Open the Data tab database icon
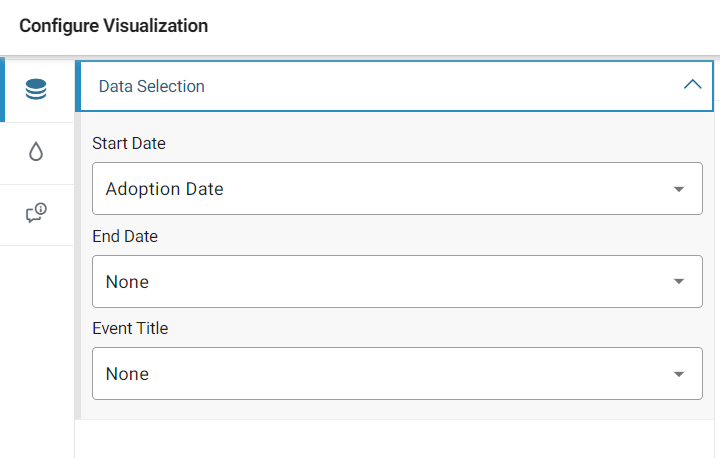Viewport: 720px width, 458px height. point(36,89)
